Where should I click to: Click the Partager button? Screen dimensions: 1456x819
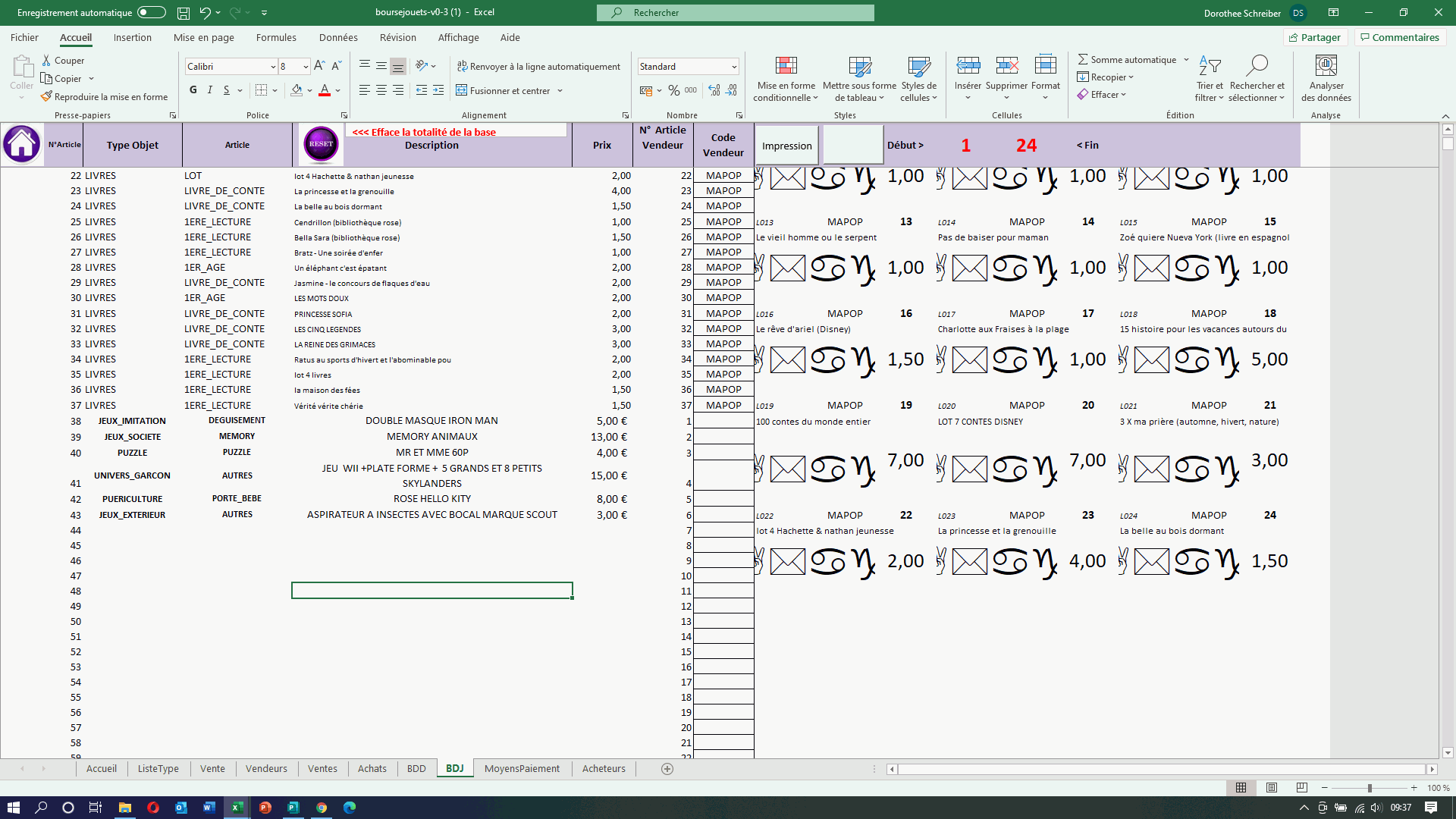[x=1315, y=37]
